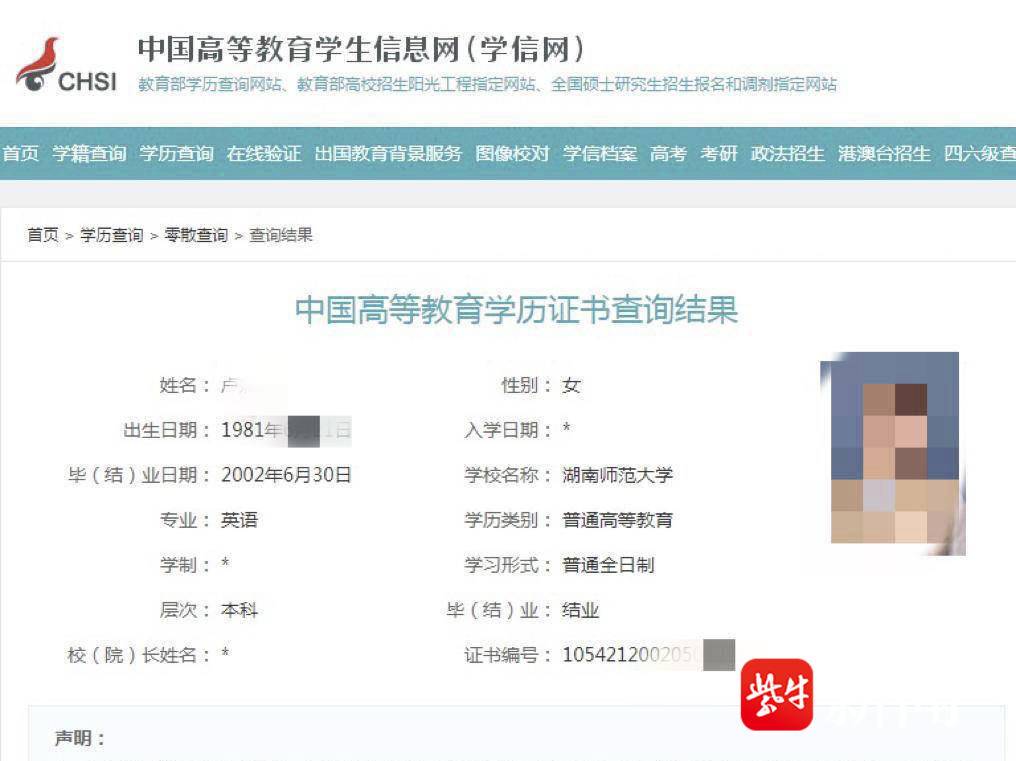This screenshot has height=761, width=1016.
Task: Click the heading 中国高等教育学历证书查询结果
Action: coord(516,309)
